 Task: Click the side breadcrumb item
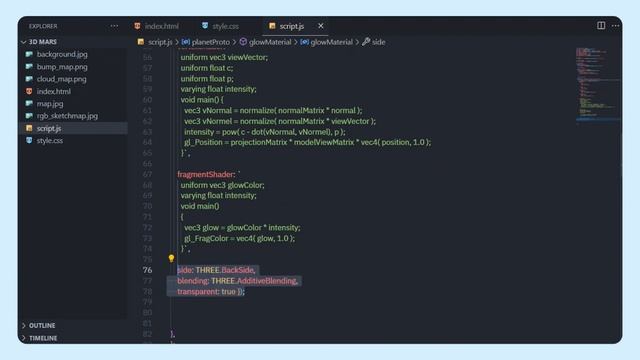(378, 42)
